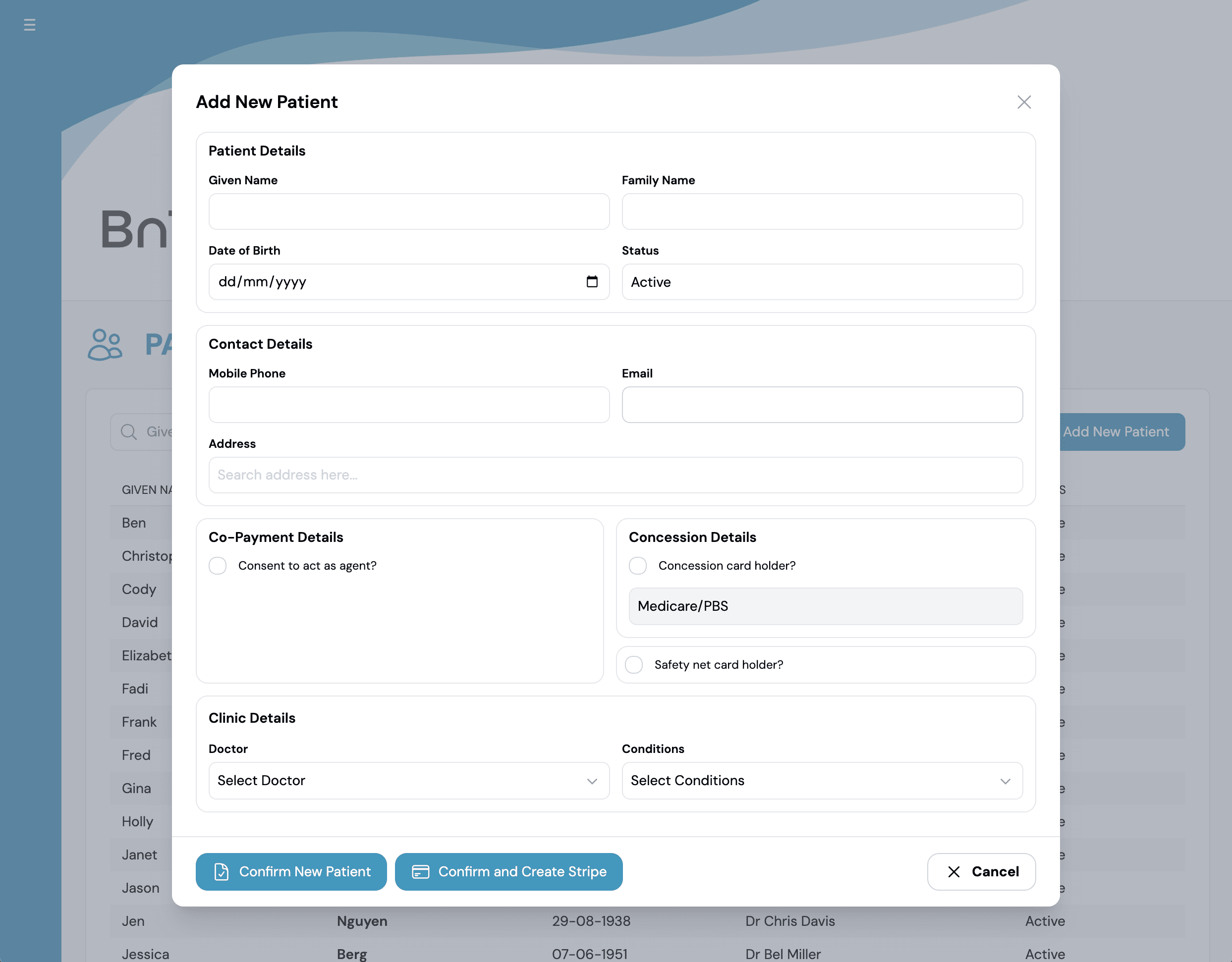Click Confirm New Patient button
This screenshot has height=962, width=1232.
tap(291, 872)
